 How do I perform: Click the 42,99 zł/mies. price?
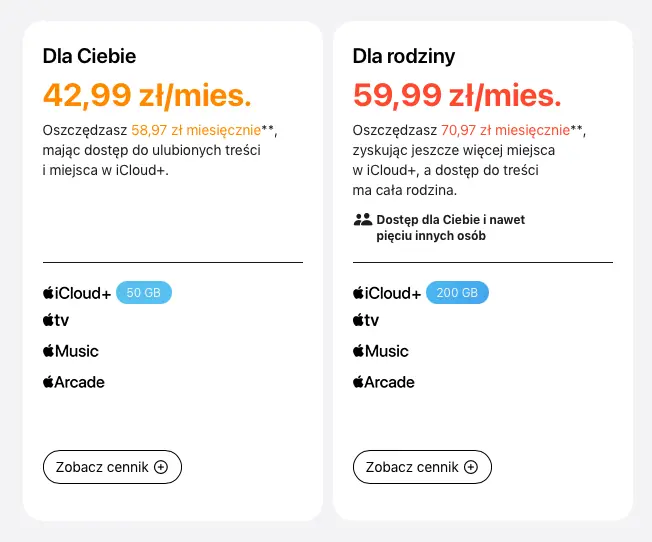147,96
